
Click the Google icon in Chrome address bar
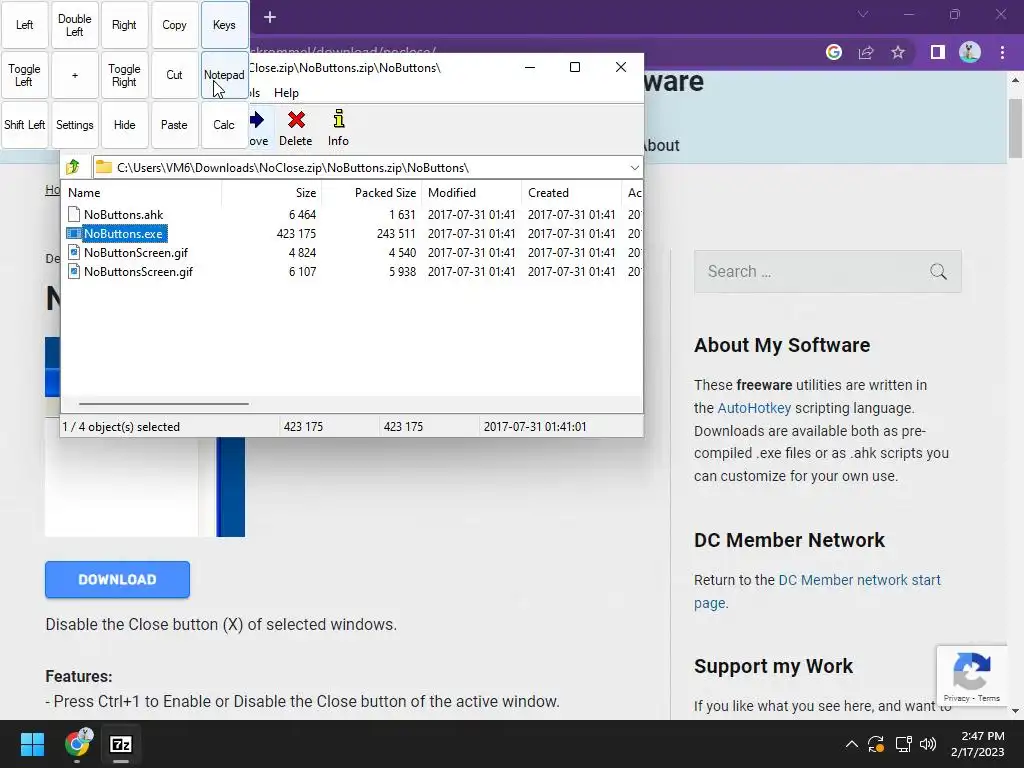834,52
